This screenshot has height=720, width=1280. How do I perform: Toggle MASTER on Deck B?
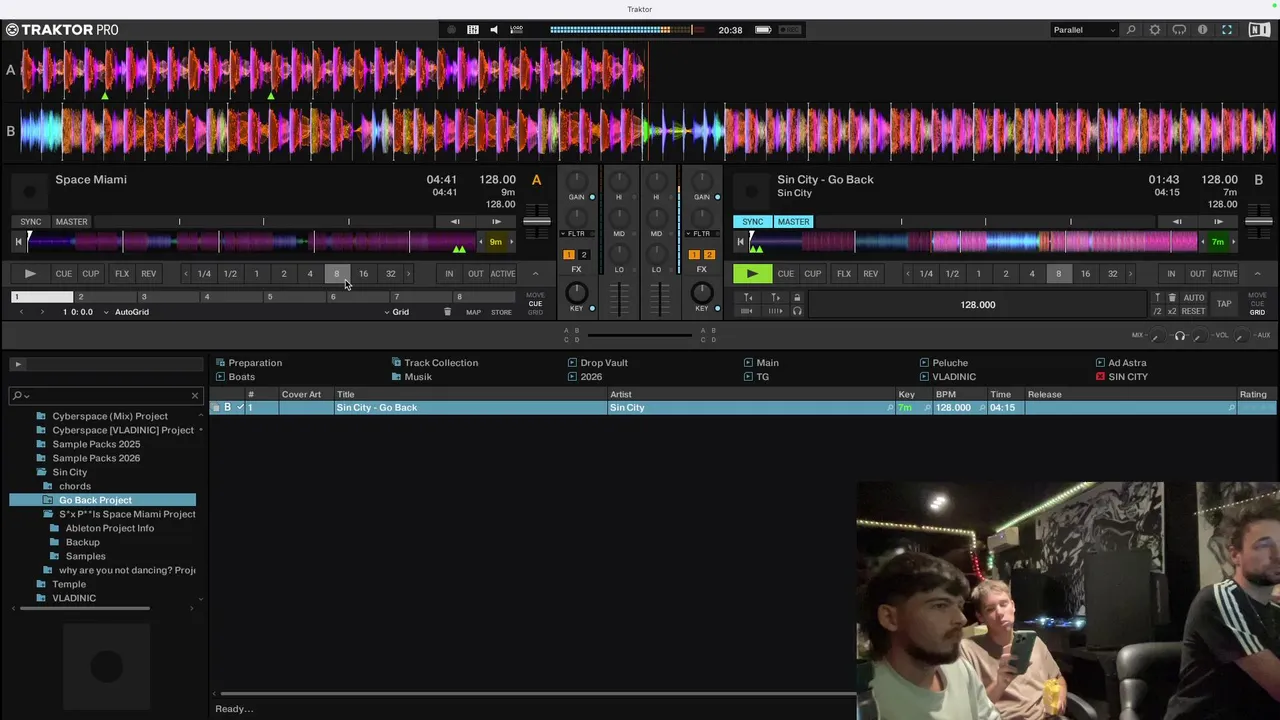tap(793, 222)
